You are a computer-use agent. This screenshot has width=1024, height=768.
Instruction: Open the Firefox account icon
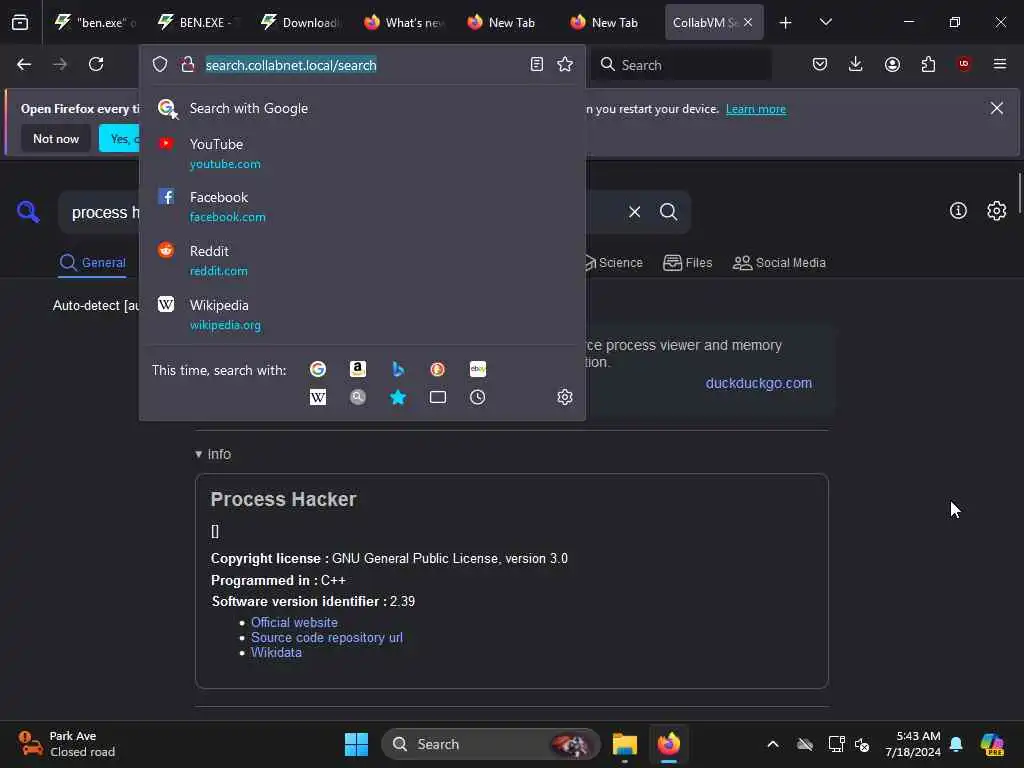coord(892,64)
